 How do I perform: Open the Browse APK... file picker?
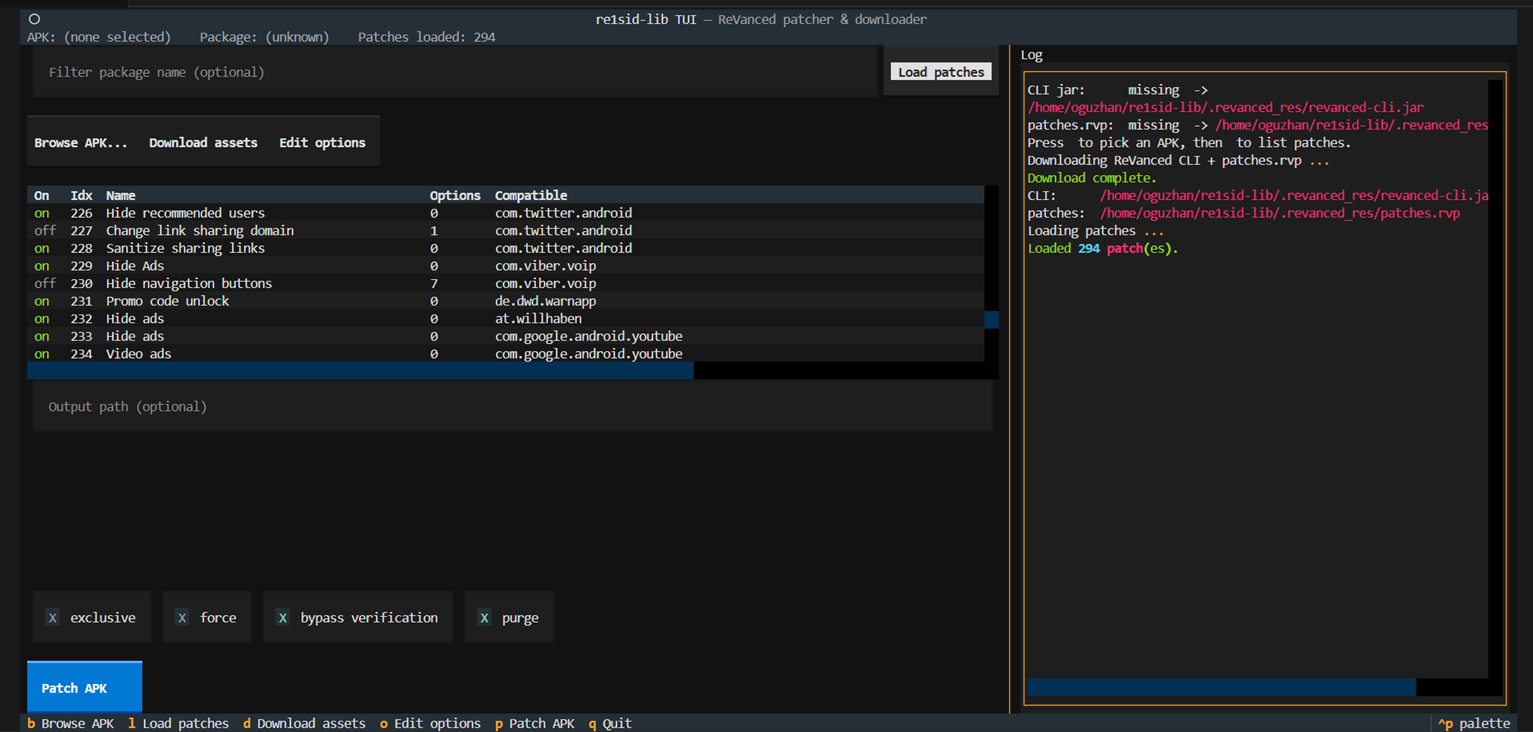pyautogui.click(x=81, y=143)
